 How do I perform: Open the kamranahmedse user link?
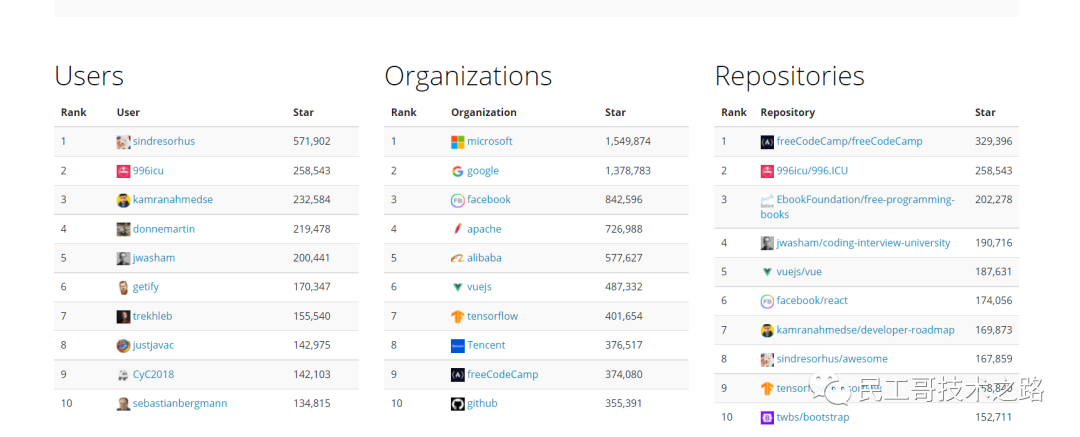coord(172,200)
